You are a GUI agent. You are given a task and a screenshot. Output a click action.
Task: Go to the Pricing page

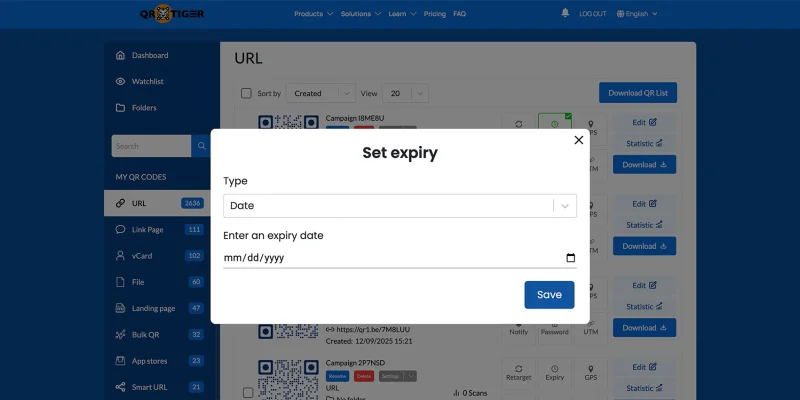pyautogui.click(x=435, y=14)
